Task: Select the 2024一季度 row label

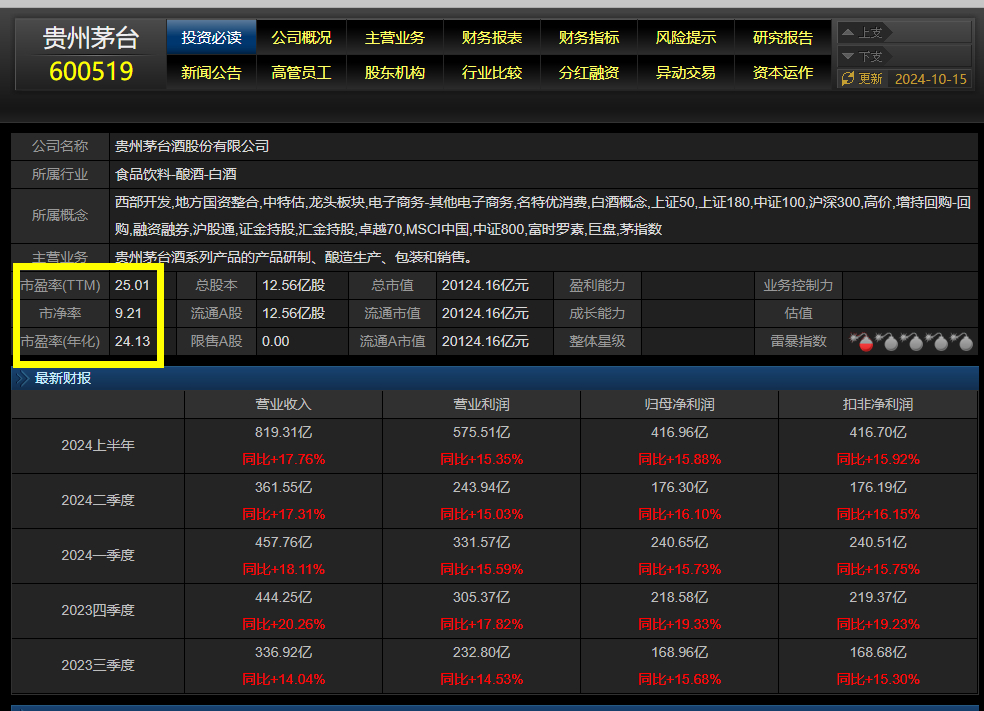Action: click(98, 555)
